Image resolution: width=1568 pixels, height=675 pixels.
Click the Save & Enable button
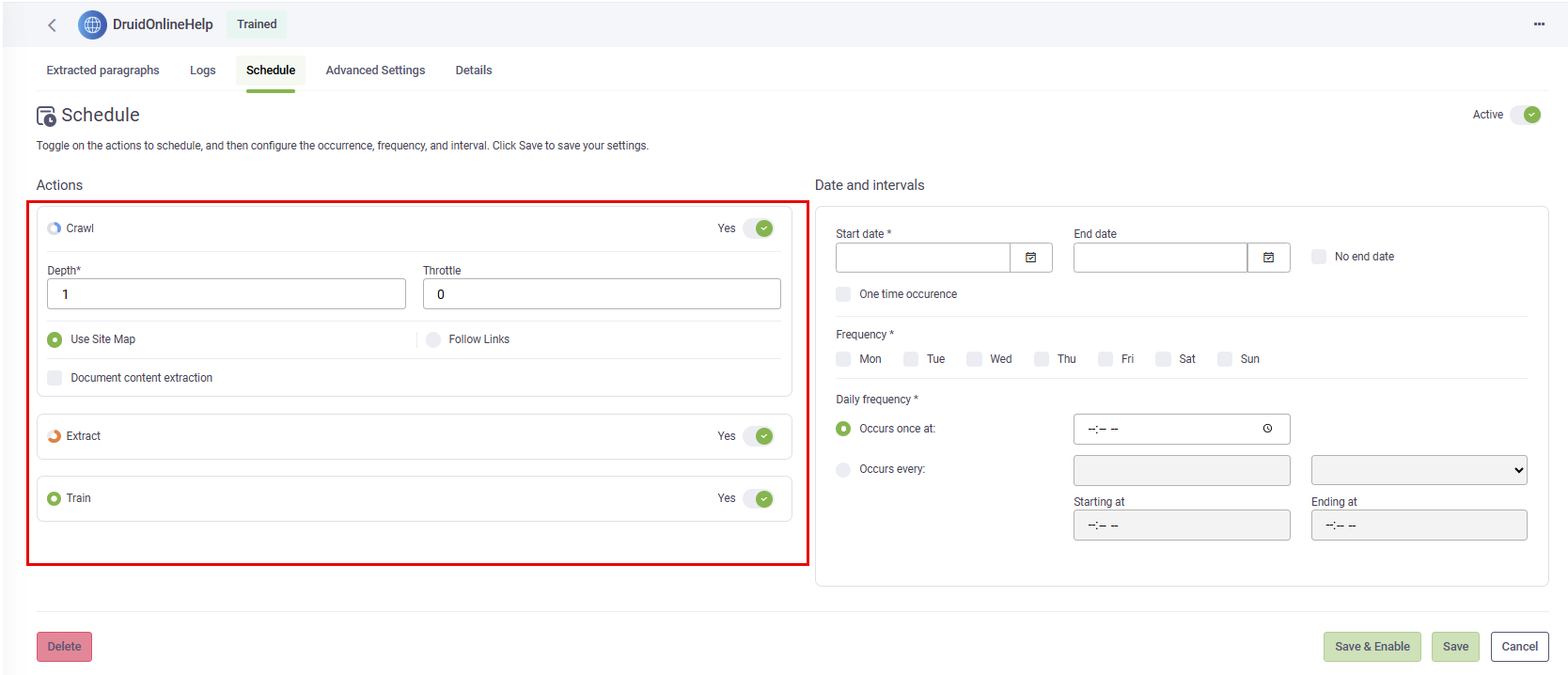pyautogui.click(x=1372, y=647)
